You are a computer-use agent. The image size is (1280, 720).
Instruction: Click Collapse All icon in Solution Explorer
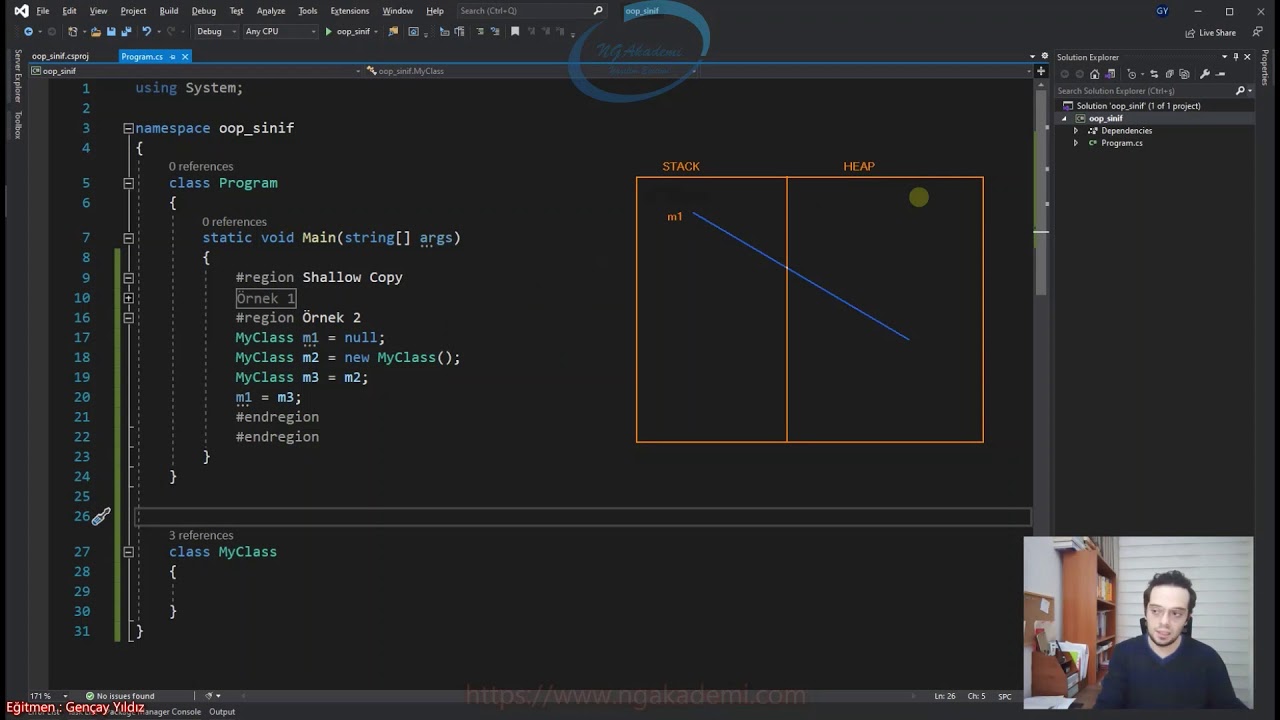click(1170, 74)
